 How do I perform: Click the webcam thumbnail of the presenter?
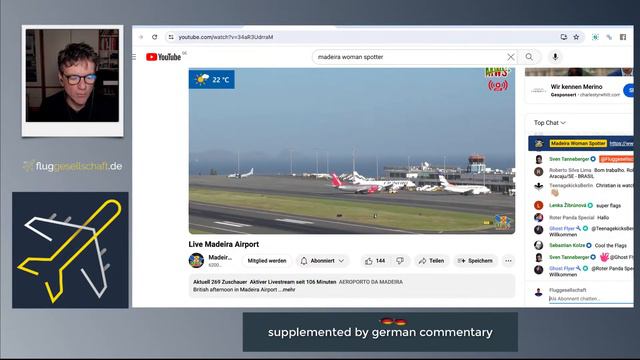[72, 76]
